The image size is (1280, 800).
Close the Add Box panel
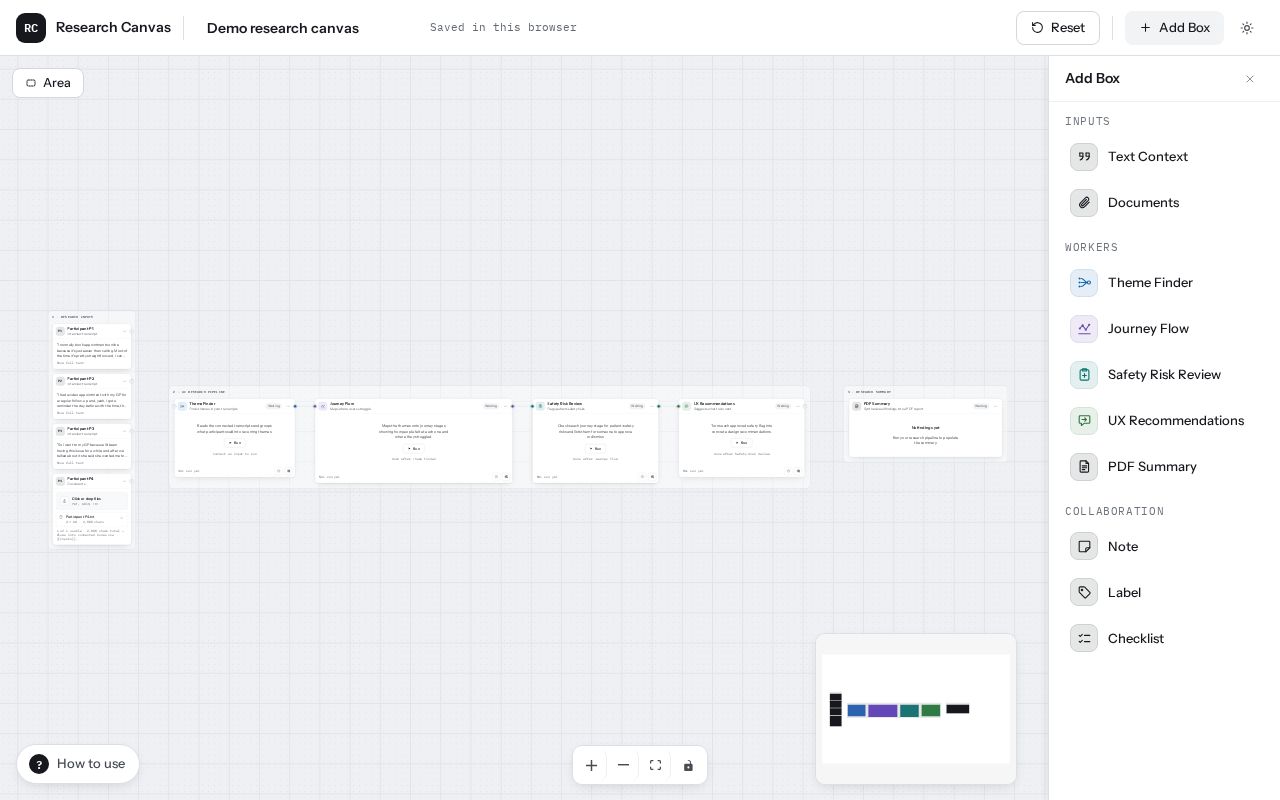[1250, 79]
